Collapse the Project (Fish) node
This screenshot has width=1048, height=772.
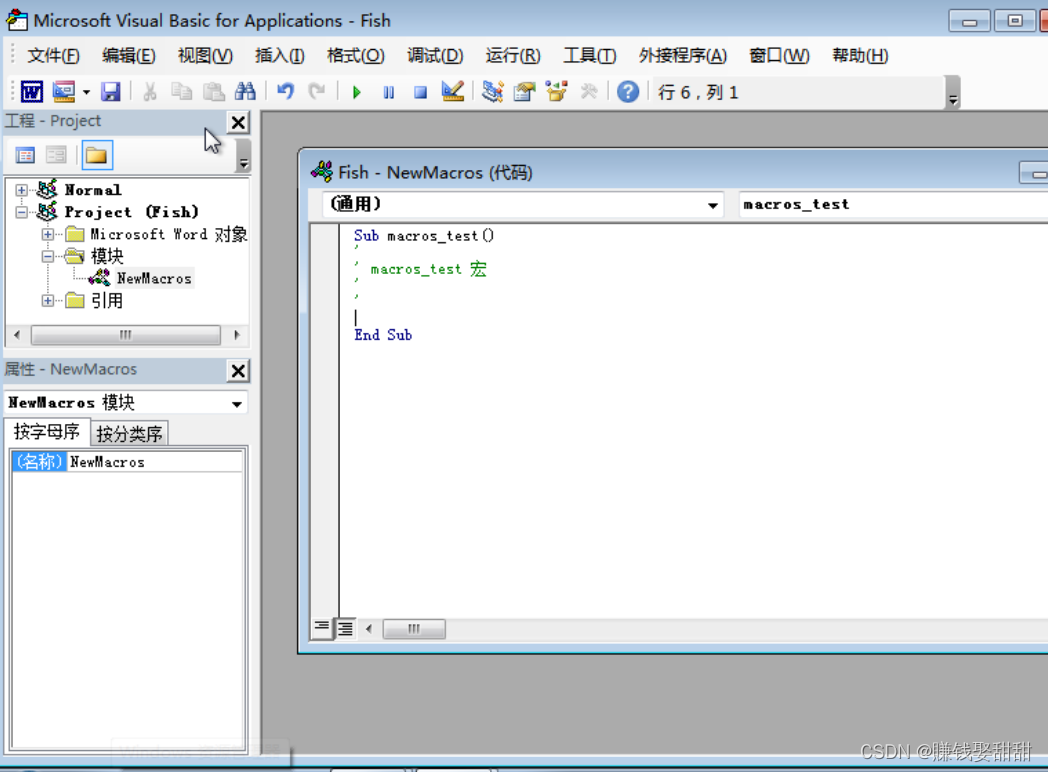(21, 213)
